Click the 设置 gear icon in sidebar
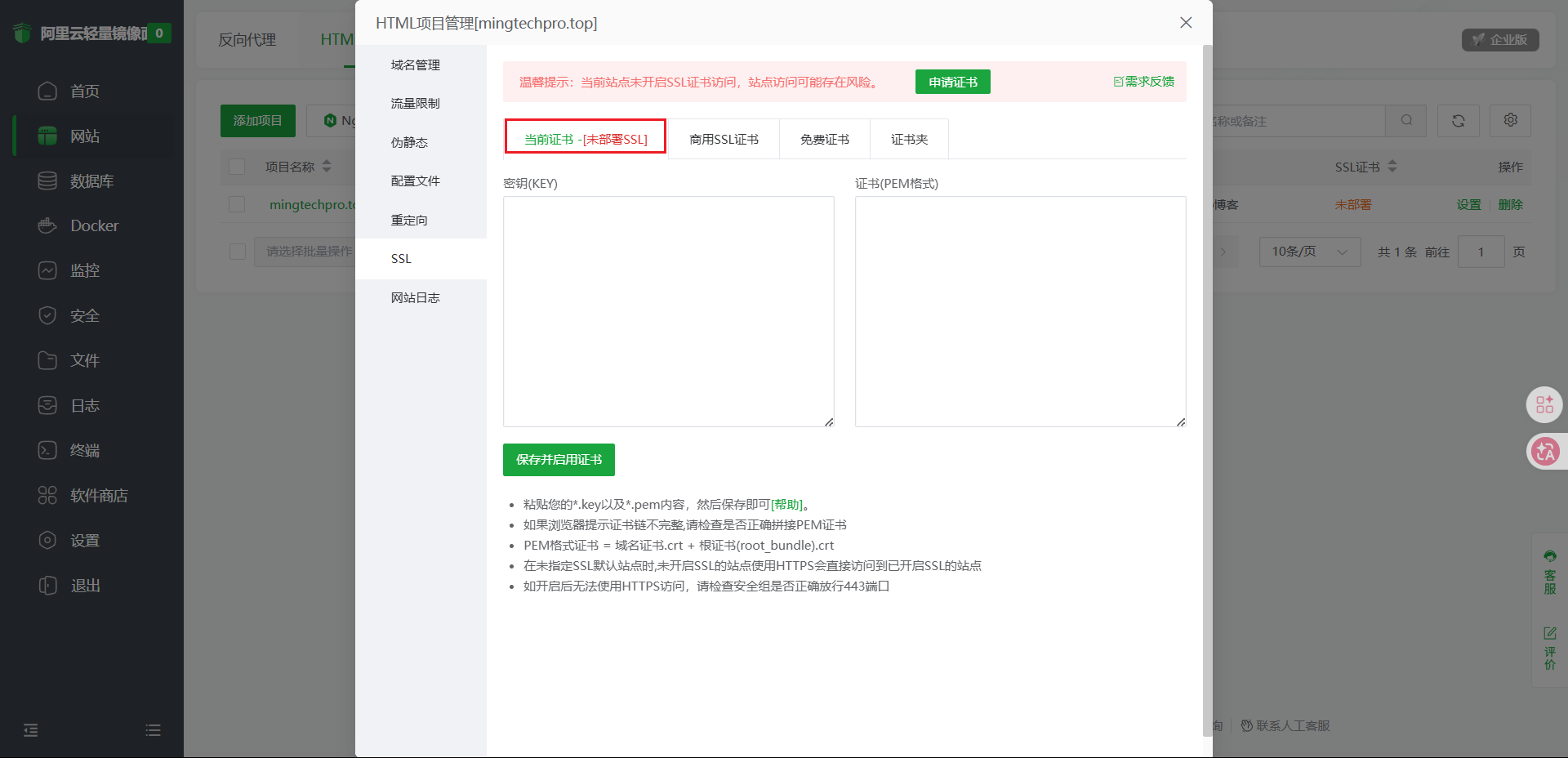This screenshot has height=758, width=1568. coord(47,540)
